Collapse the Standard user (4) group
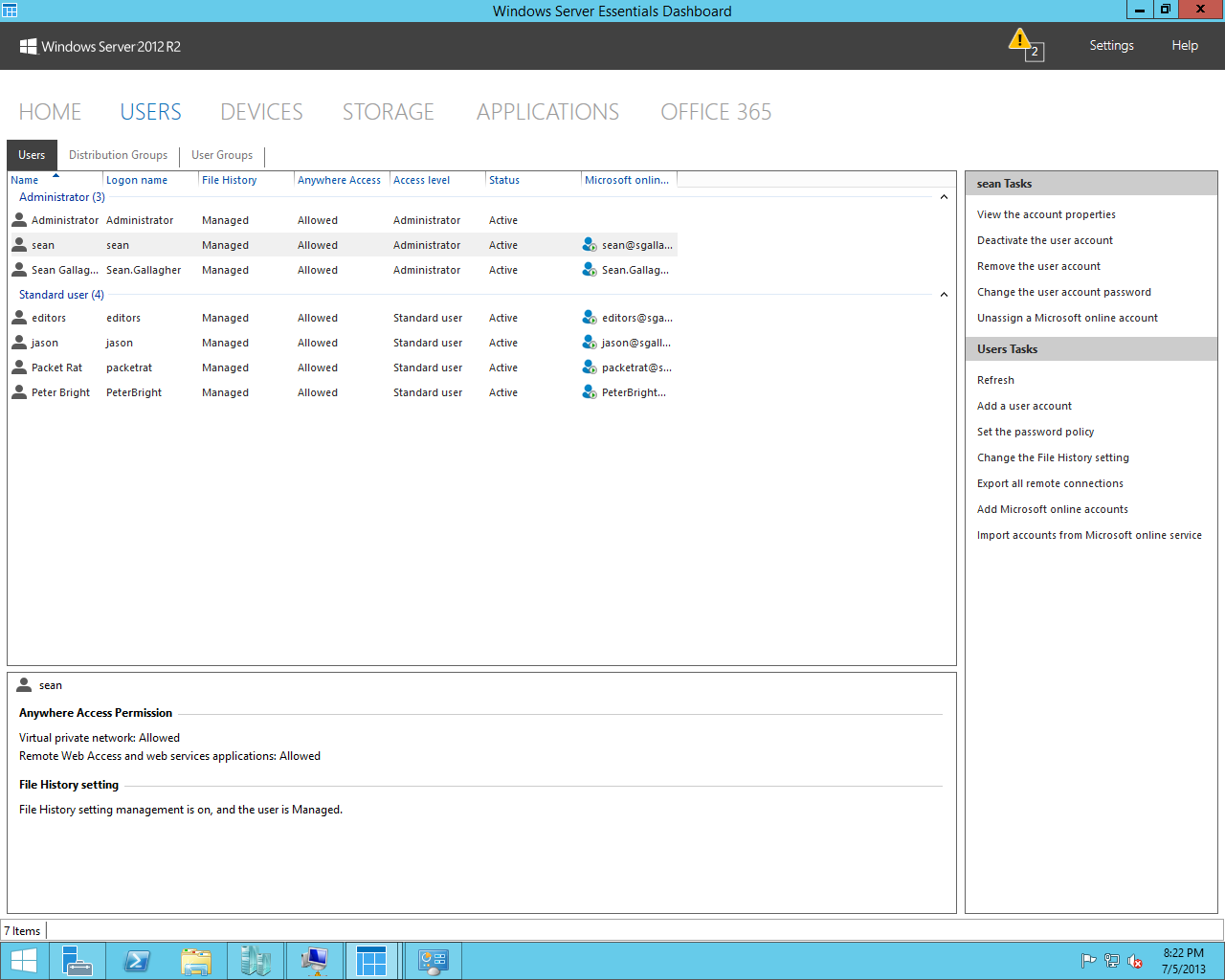Image resolution: width=1225 pixels, height=980 pixels. (x=944, y=294)
